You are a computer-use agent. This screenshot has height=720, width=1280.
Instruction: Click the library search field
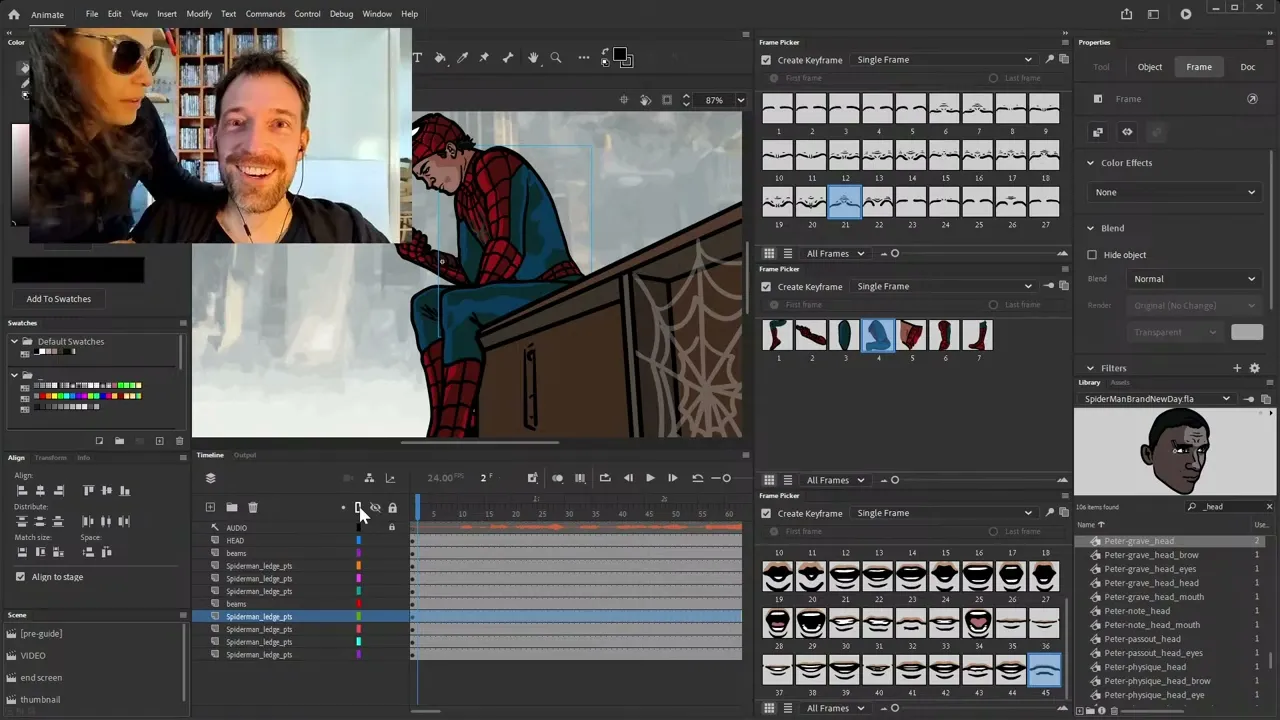coord(1230,507)
